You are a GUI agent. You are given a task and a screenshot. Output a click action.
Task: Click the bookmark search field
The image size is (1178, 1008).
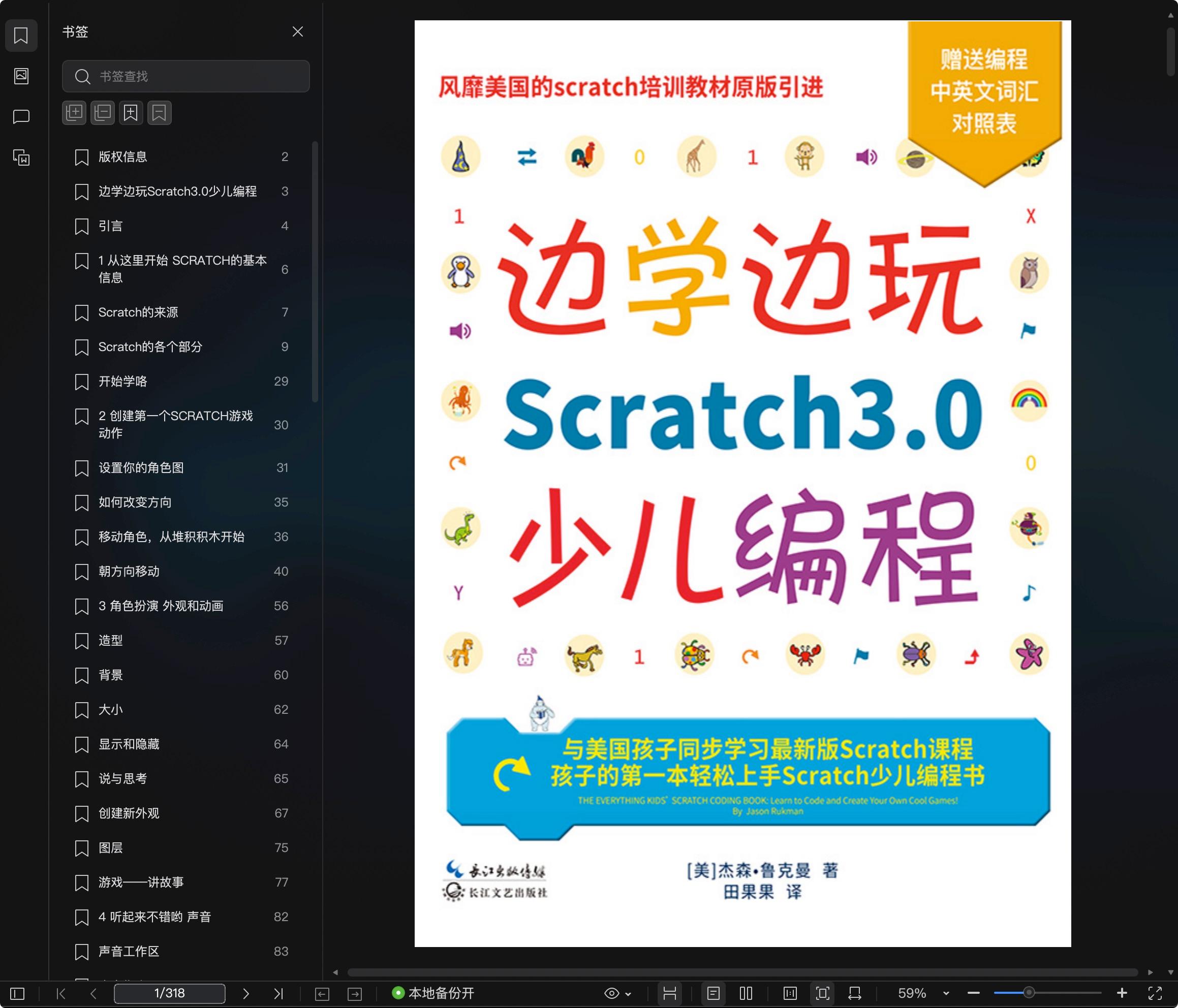[x=186, y=76]
